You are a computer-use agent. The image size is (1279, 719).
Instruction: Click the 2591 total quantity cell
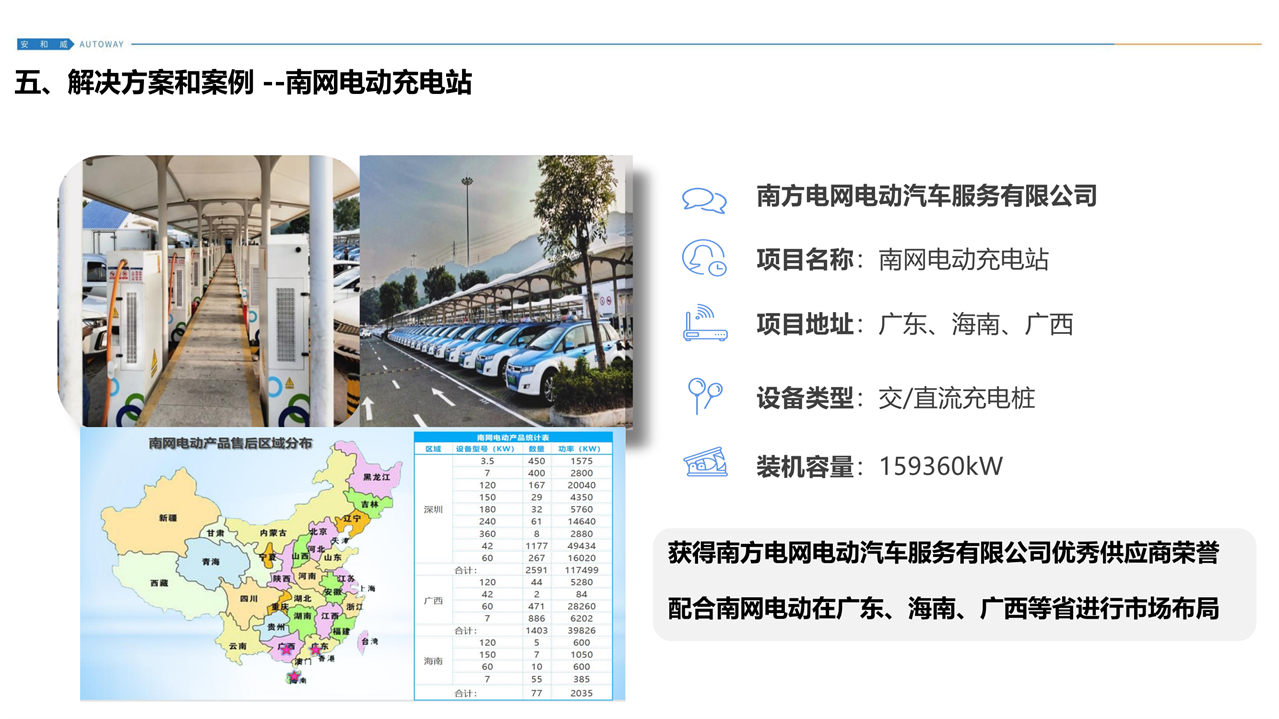click(537, 570)
